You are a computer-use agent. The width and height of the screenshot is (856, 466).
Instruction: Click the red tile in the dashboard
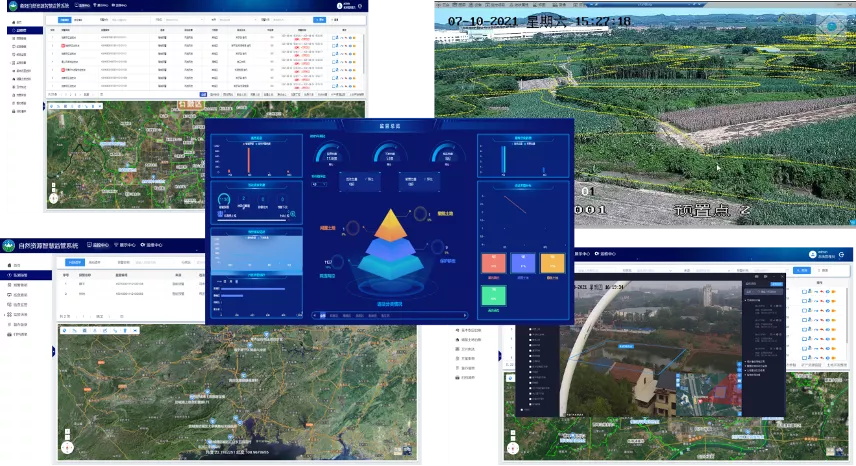pyautogui.click(x=493, y=263)
